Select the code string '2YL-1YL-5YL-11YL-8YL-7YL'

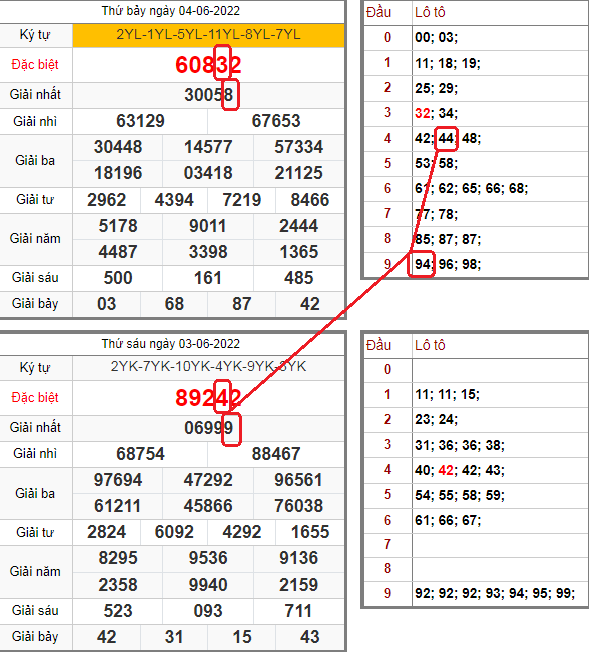(x=208, y=34)
